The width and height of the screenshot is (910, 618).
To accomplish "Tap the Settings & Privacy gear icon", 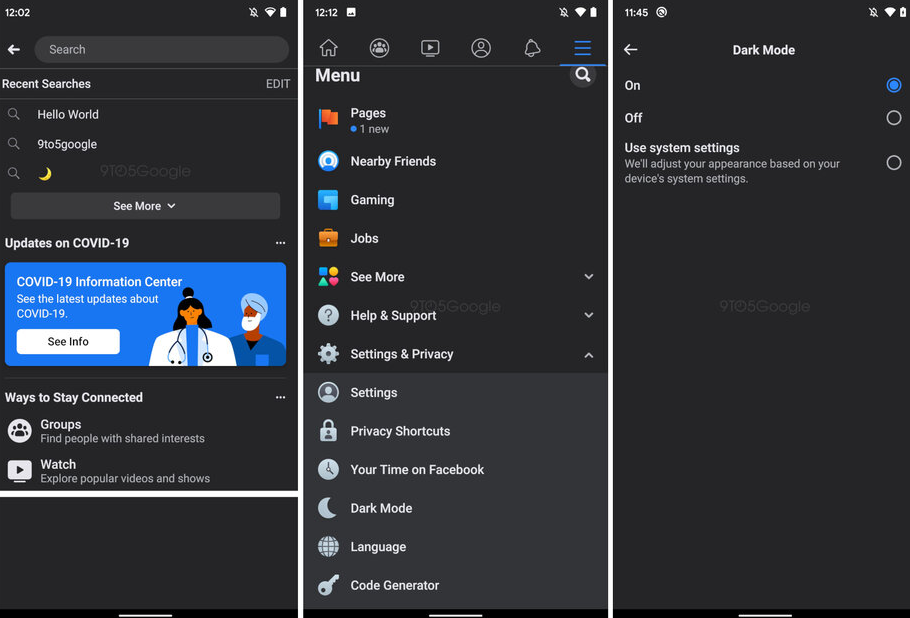I will (x=328, y=353).
